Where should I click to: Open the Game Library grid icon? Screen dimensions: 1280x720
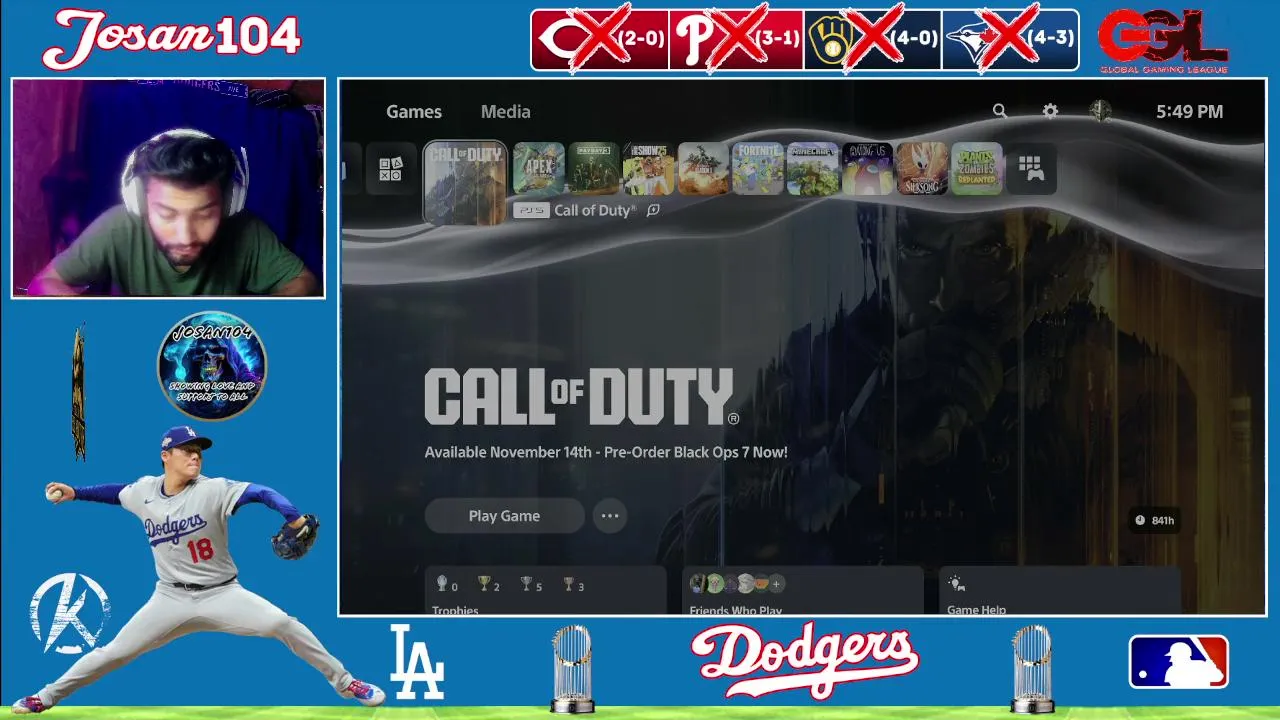[1031, 169]
